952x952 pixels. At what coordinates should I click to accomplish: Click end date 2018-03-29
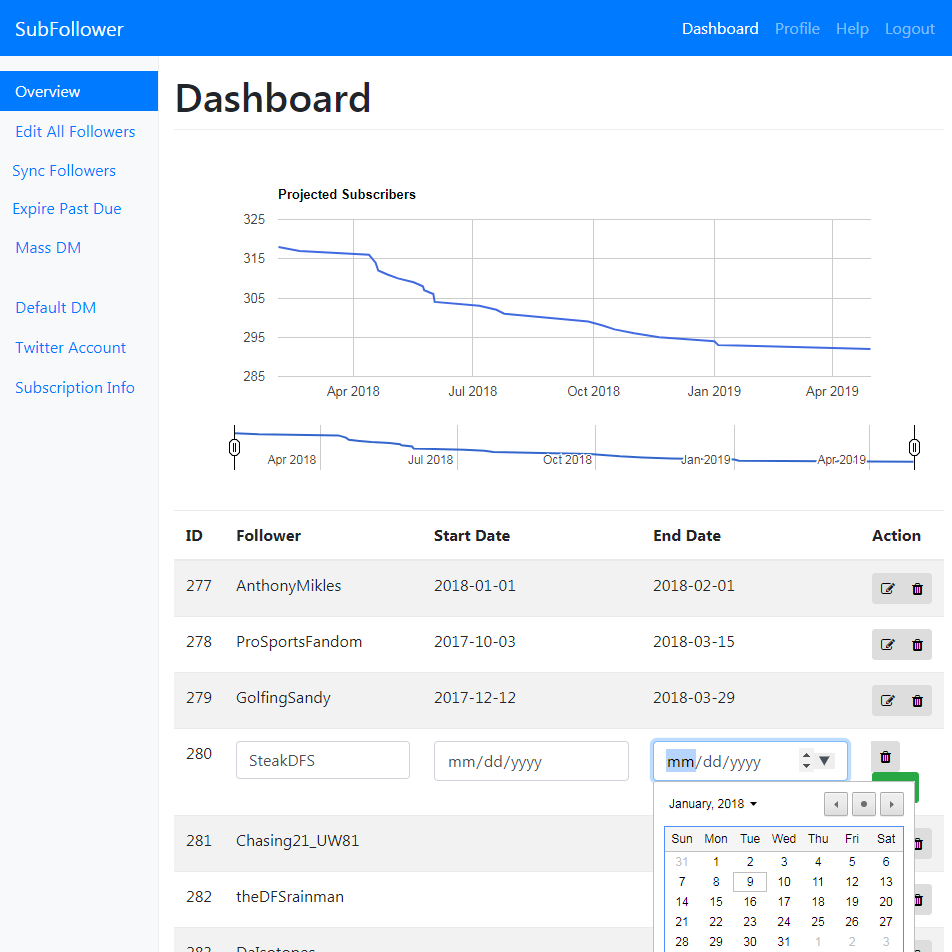tap(693, 698)
